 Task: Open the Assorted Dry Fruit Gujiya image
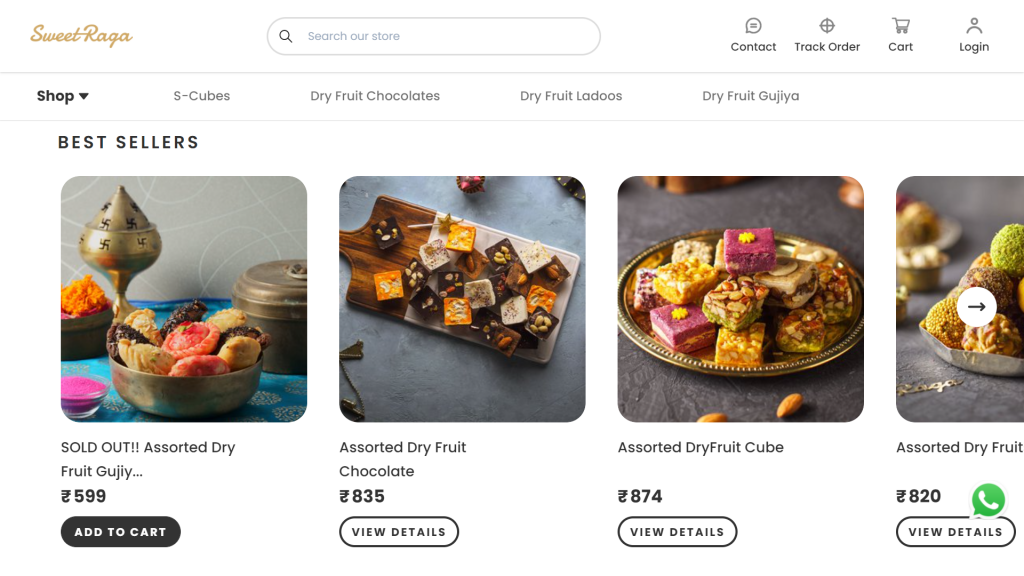tap(184, 299)
